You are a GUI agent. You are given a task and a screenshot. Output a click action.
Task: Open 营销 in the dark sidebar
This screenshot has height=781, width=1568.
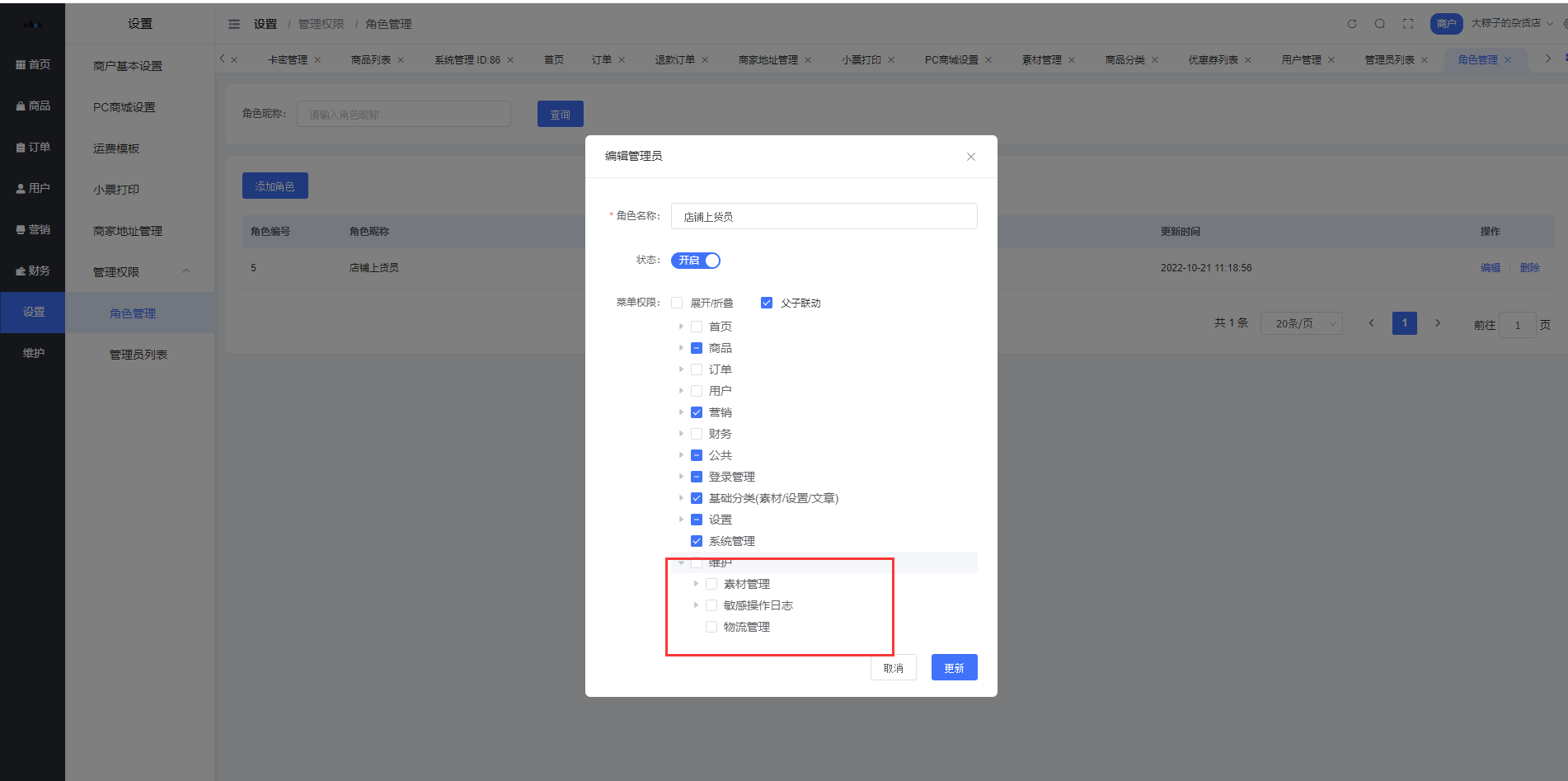tap(33, 229)
